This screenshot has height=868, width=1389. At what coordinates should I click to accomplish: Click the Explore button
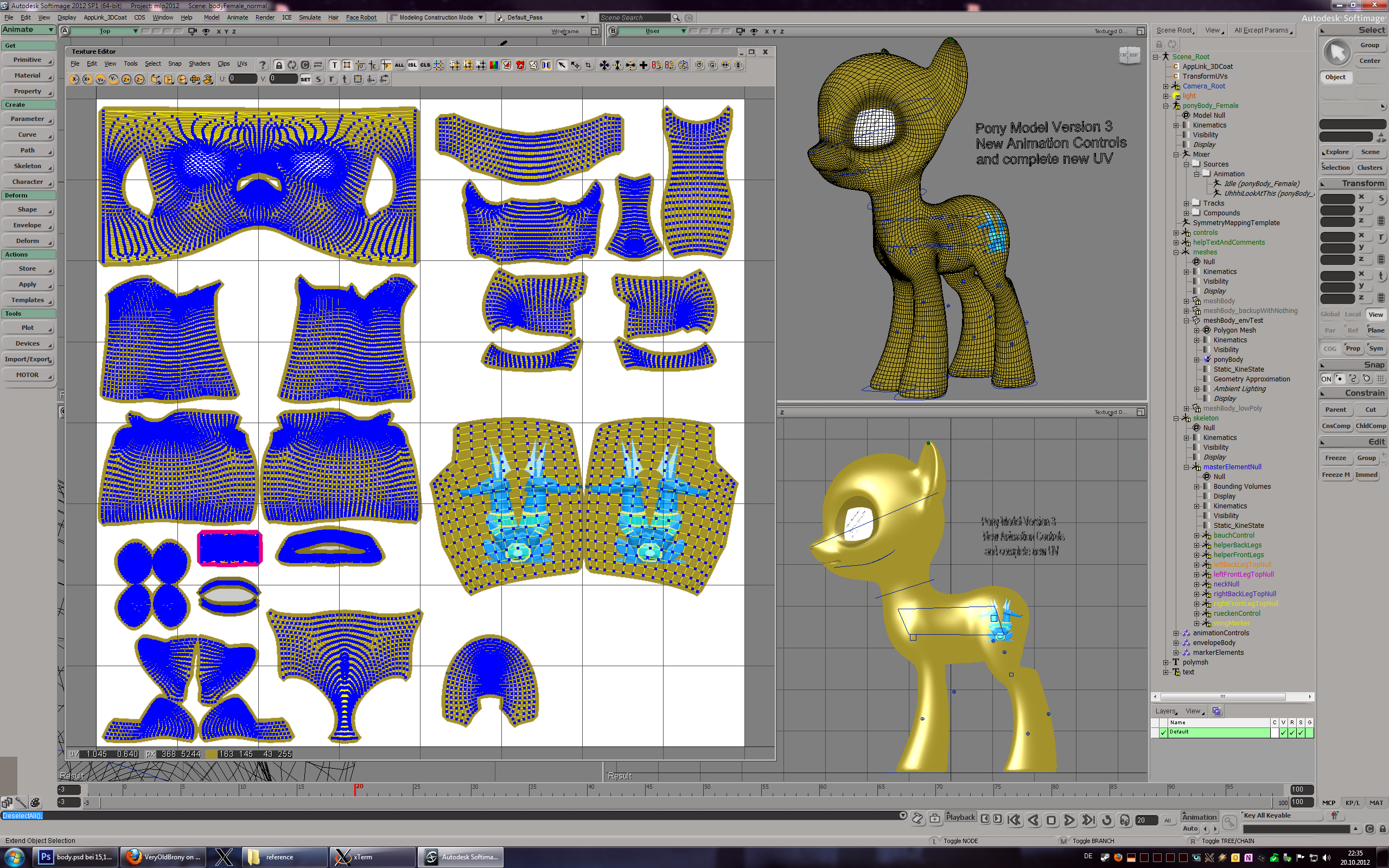click(1336, 152)
